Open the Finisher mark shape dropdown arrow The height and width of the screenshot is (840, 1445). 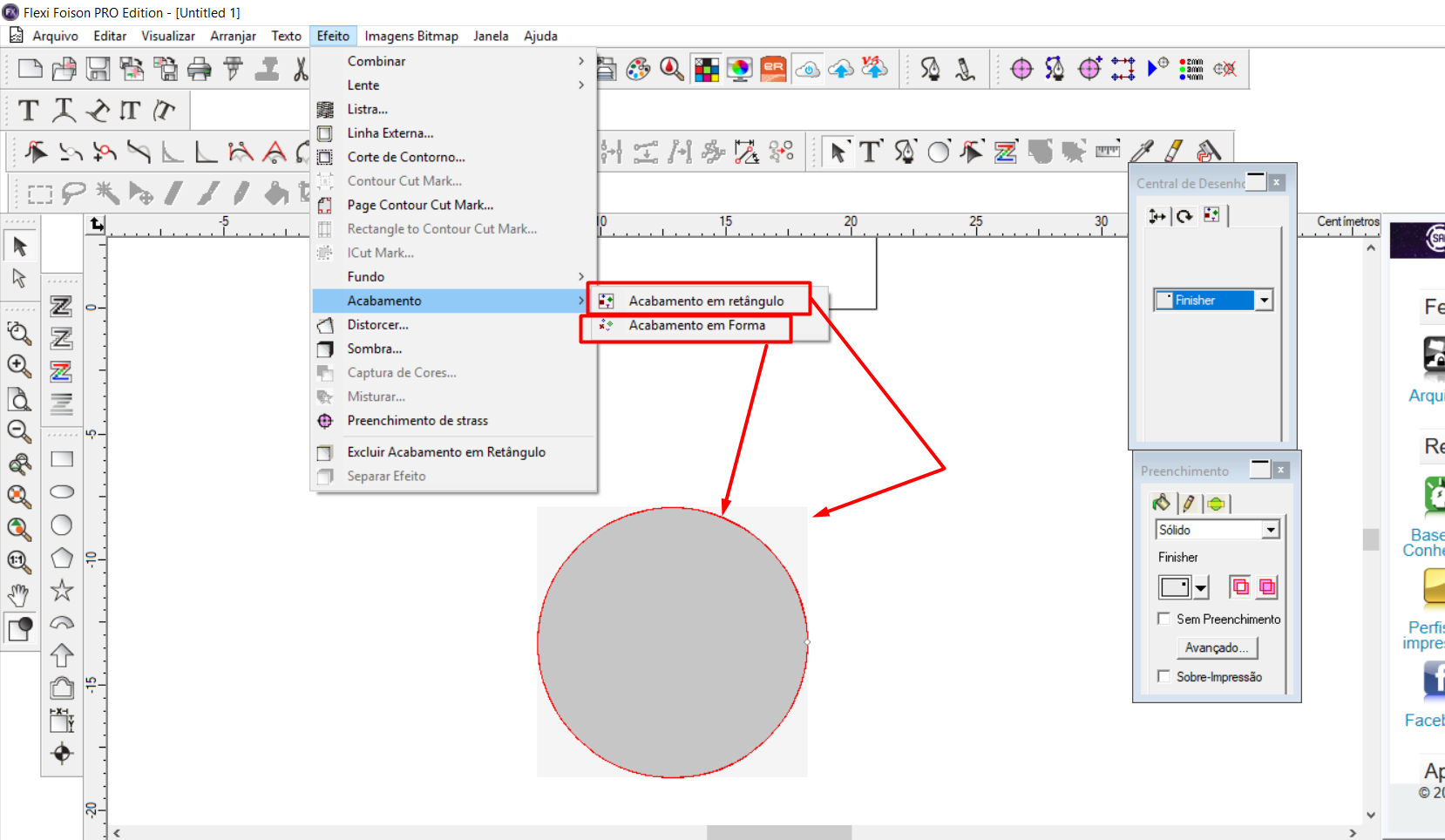coord(1201,587)
